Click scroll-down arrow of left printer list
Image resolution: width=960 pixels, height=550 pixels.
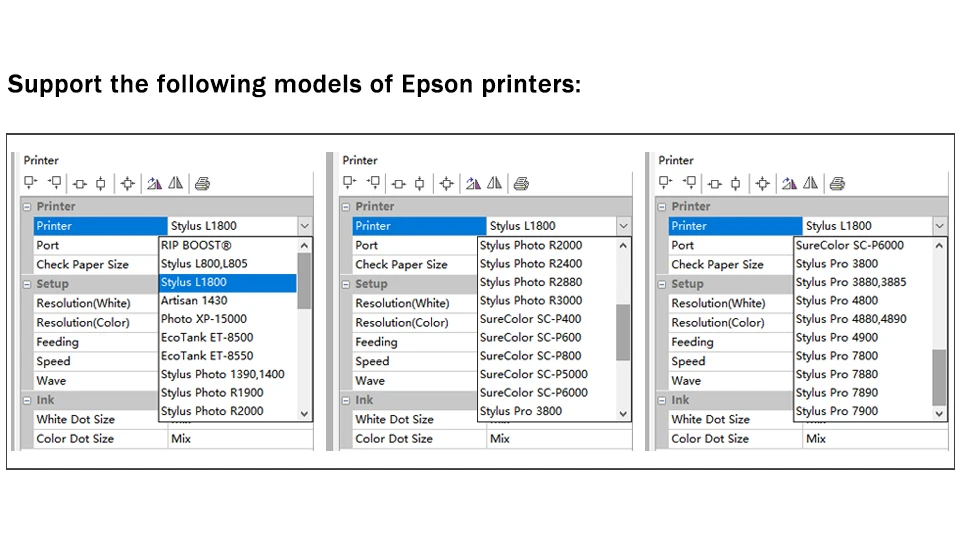304,413
